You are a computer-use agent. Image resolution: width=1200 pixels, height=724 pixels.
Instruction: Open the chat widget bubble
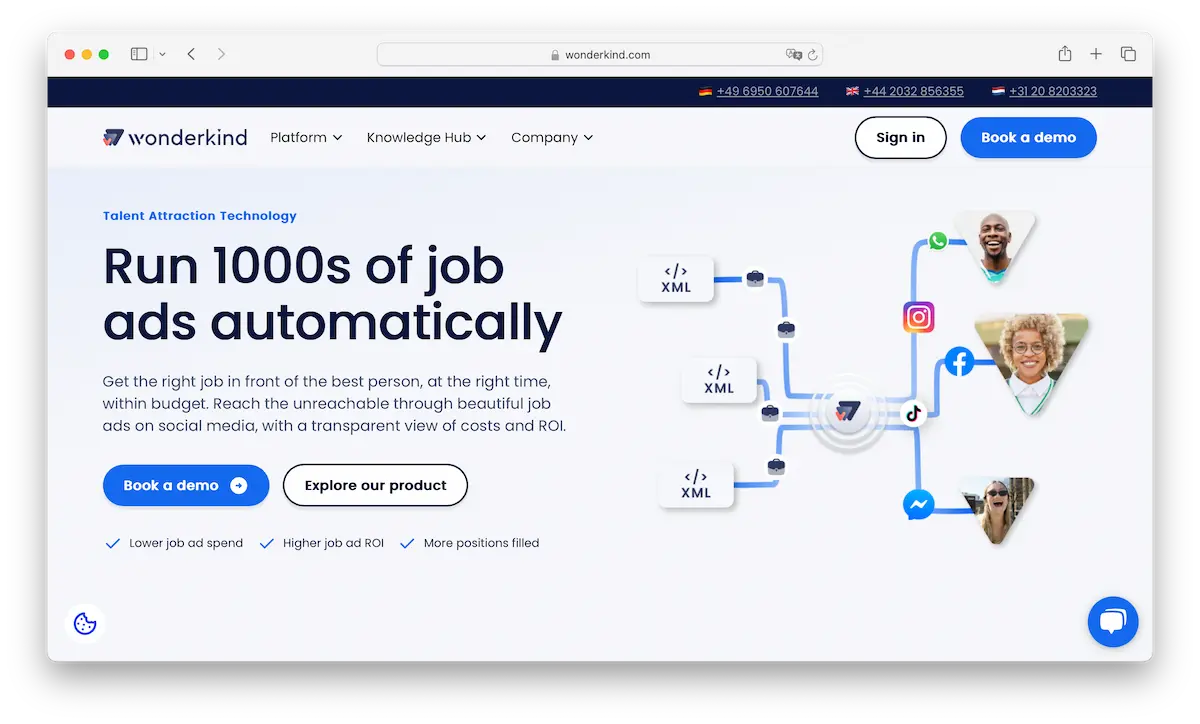coord(1113,621)
